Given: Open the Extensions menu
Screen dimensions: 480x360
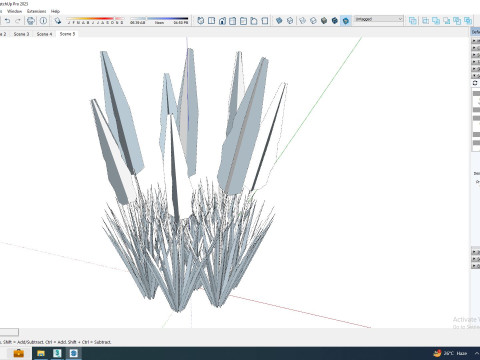Looking at the screenshot, I should pyautogui.click(x=37, y=11).
